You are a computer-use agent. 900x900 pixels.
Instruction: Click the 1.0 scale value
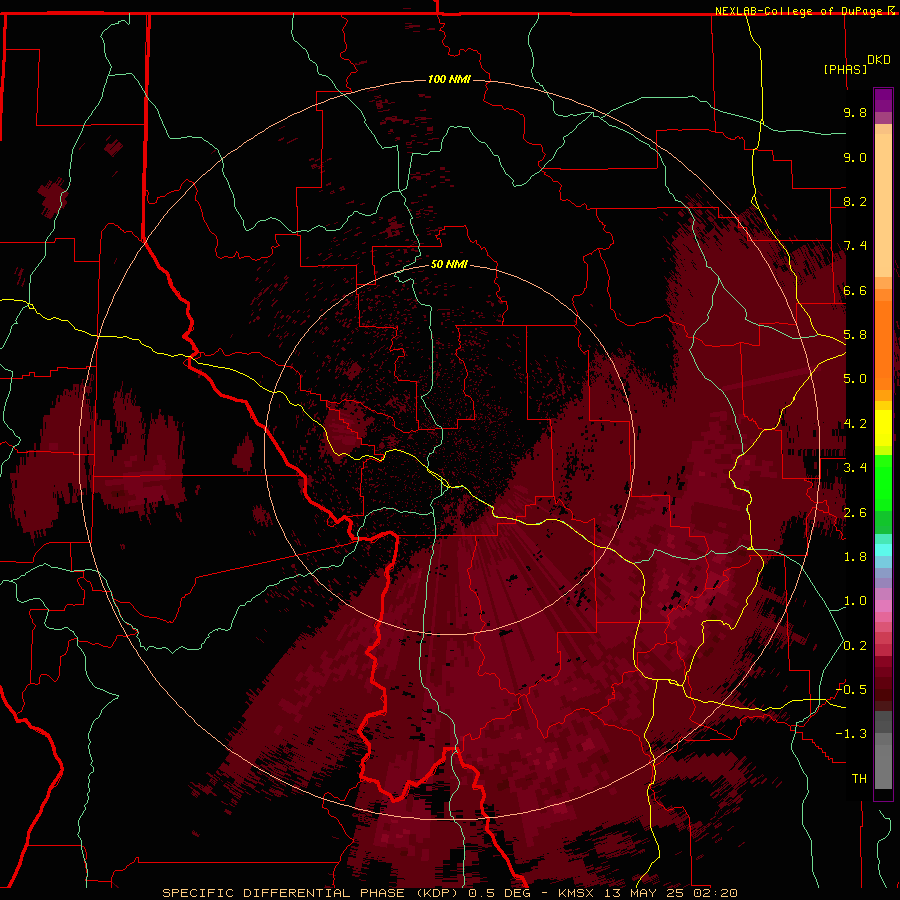[855, 601]
